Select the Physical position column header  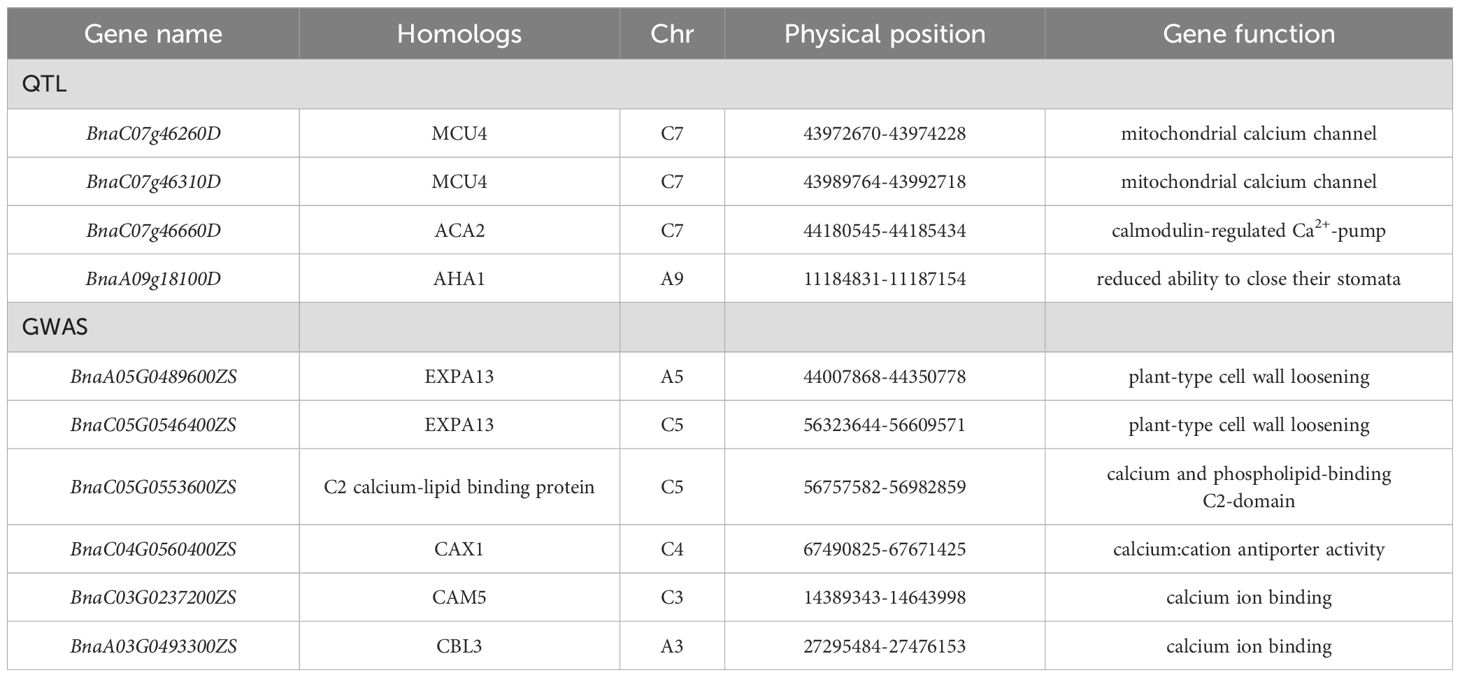click(885, 34)
